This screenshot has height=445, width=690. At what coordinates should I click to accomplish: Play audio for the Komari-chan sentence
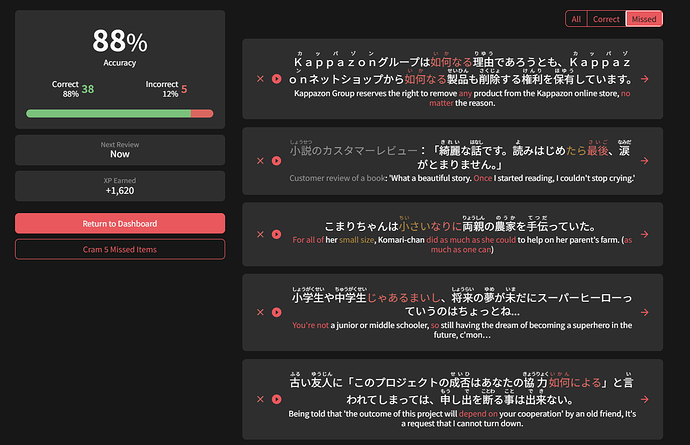276,233
